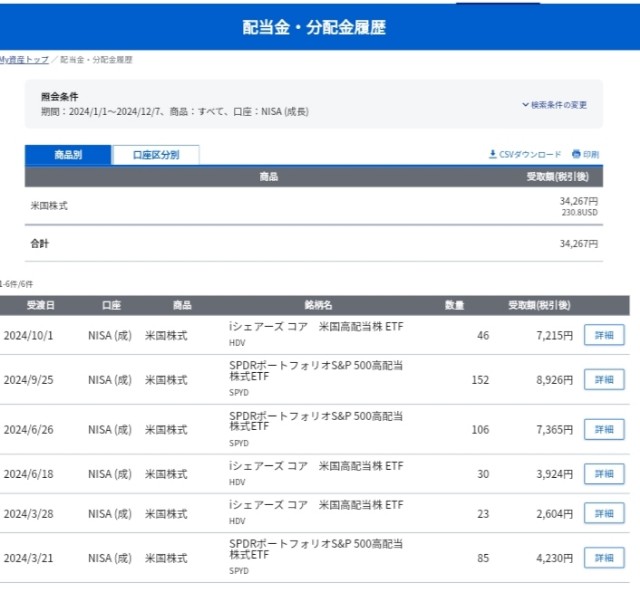Click the 1-6件/6件 result count
The height and width of the screenshot is (592, 640).
(x=16, y=284)
